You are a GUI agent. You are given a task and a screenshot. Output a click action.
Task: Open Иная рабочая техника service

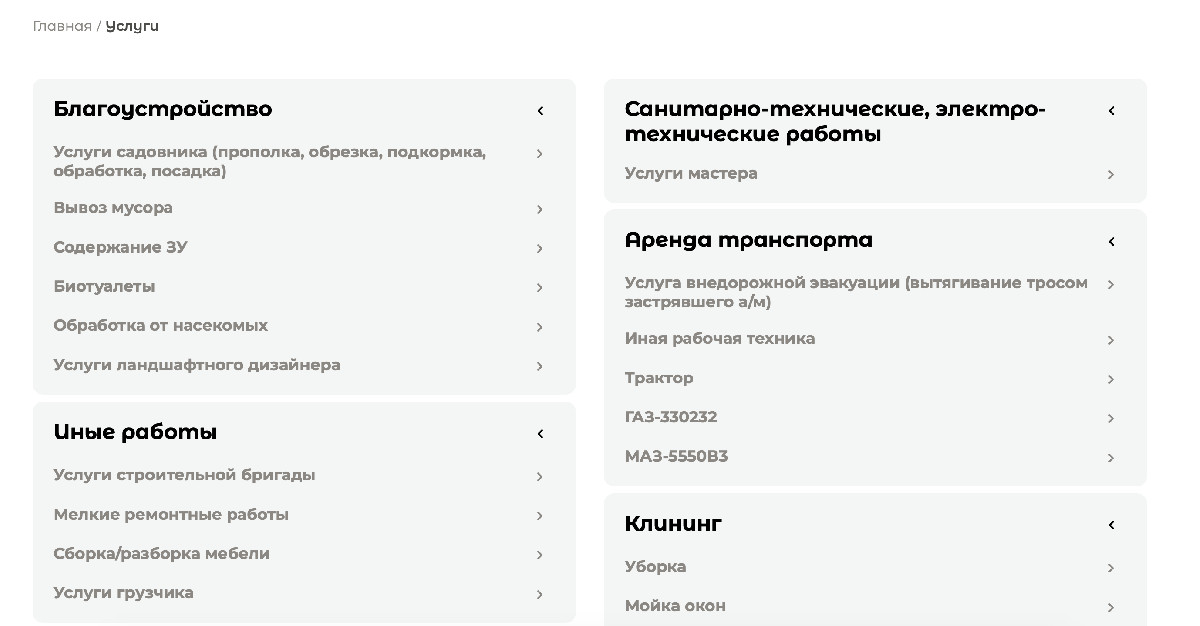tap(720, 339)
